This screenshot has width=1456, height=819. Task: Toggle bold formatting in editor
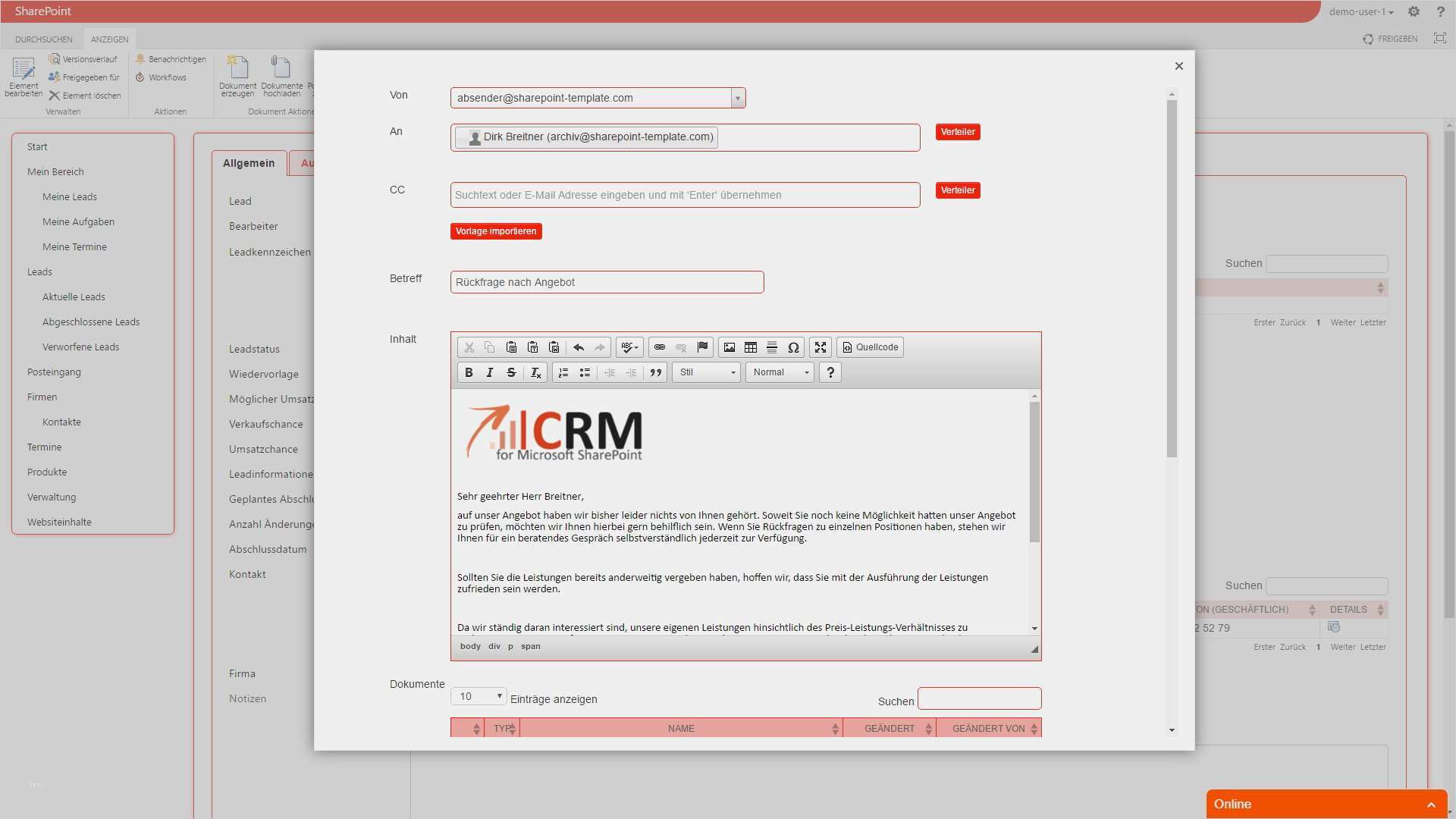[x=469, y=372]
